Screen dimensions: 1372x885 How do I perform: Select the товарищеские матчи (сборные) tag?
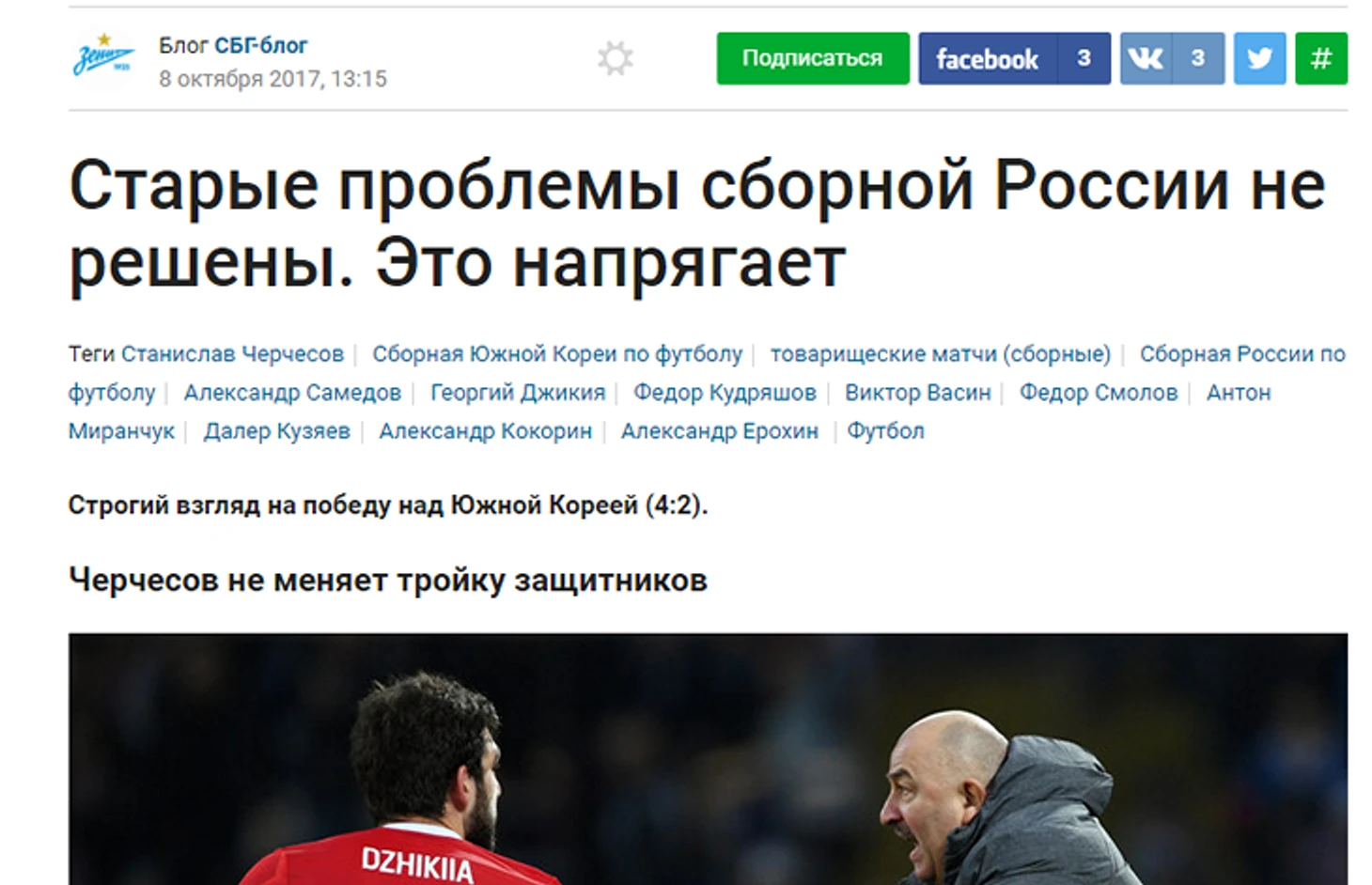(941, 354)
